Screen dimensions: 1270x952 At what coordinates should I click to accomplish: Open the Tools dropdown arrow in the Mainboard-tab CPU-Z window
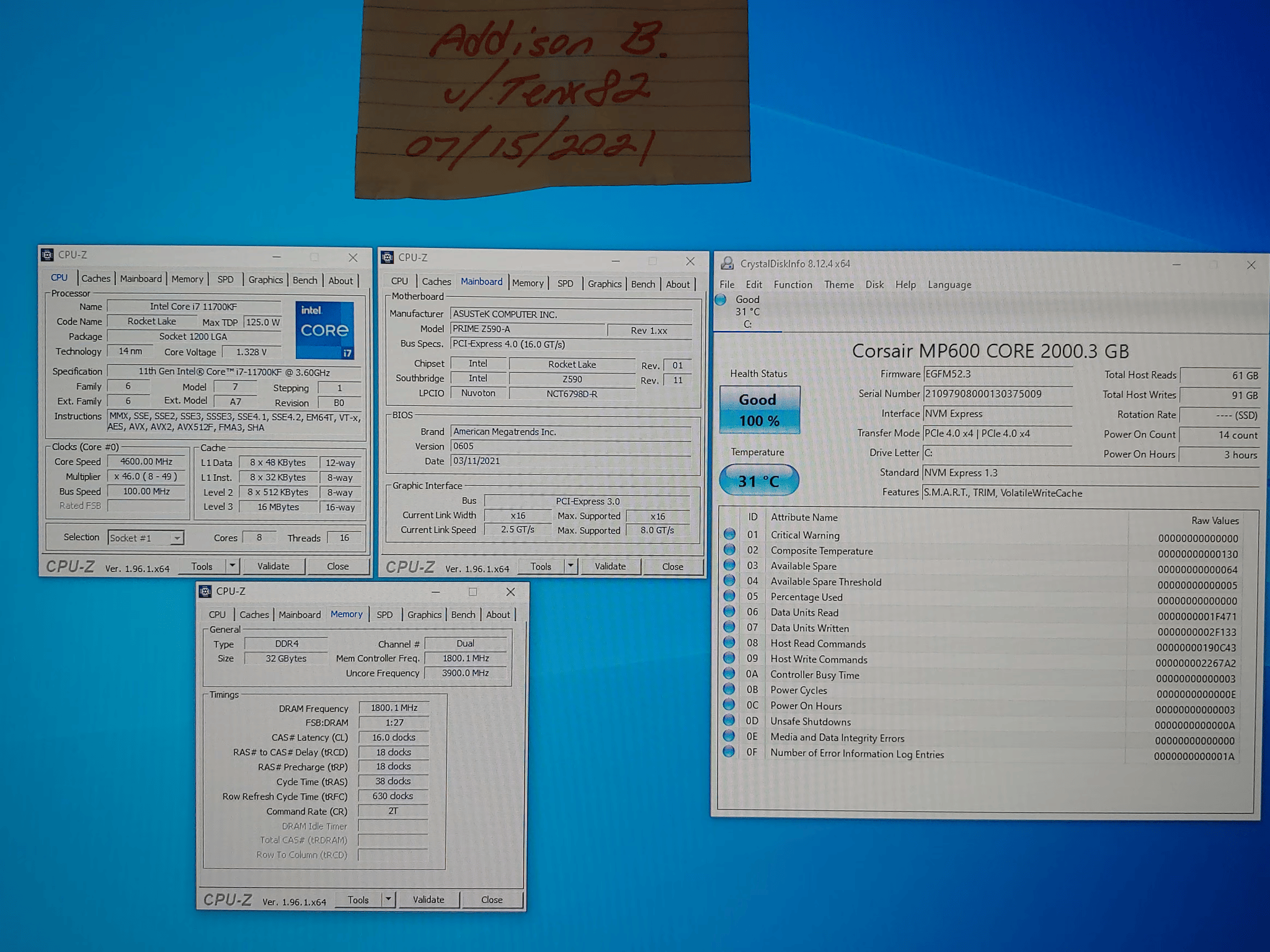(x=571, y=566)
